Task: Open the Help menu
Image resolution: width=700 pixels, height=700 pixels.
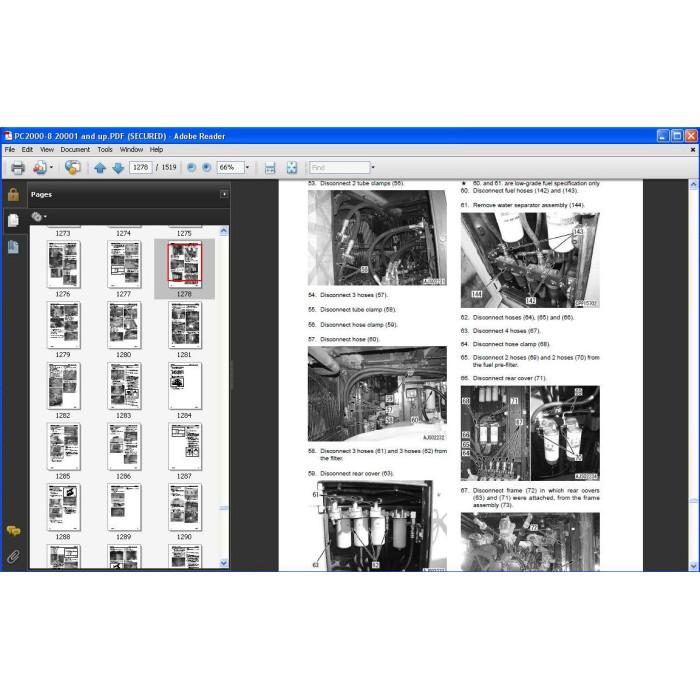Action: 156,150
